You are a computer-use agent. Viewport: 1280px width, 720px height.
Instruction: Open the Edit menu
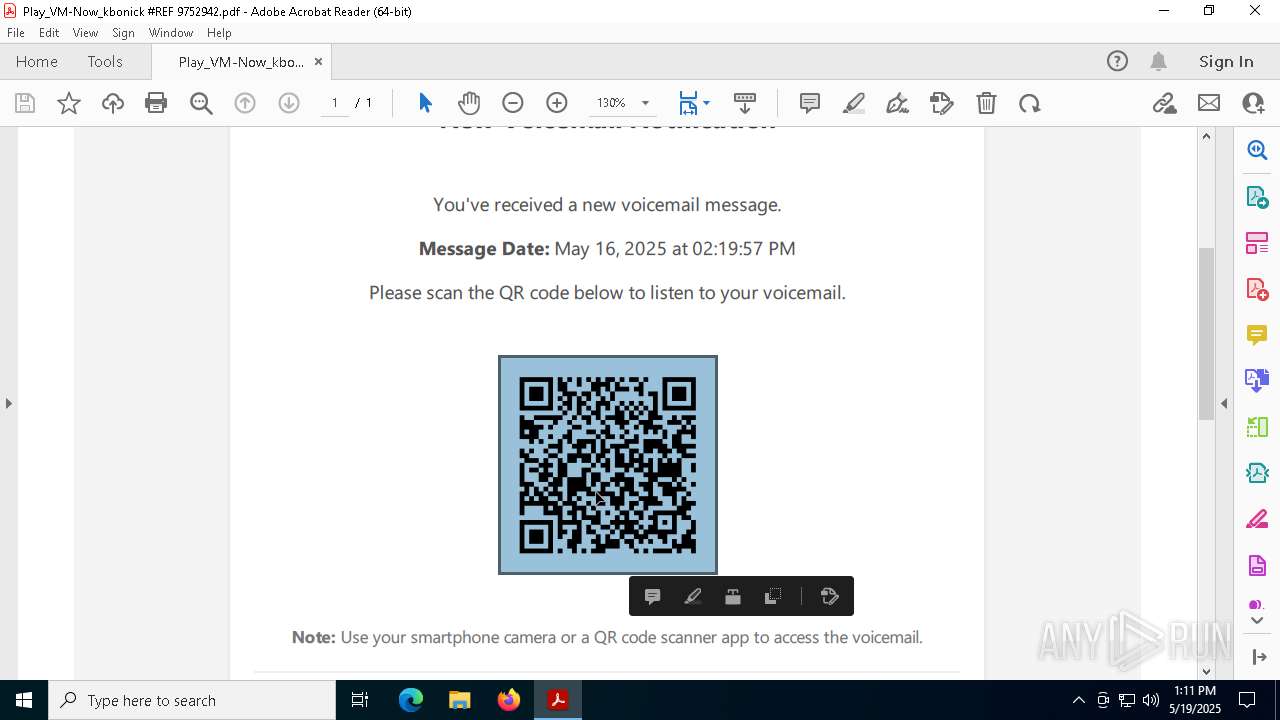click(x=49, y=33)
